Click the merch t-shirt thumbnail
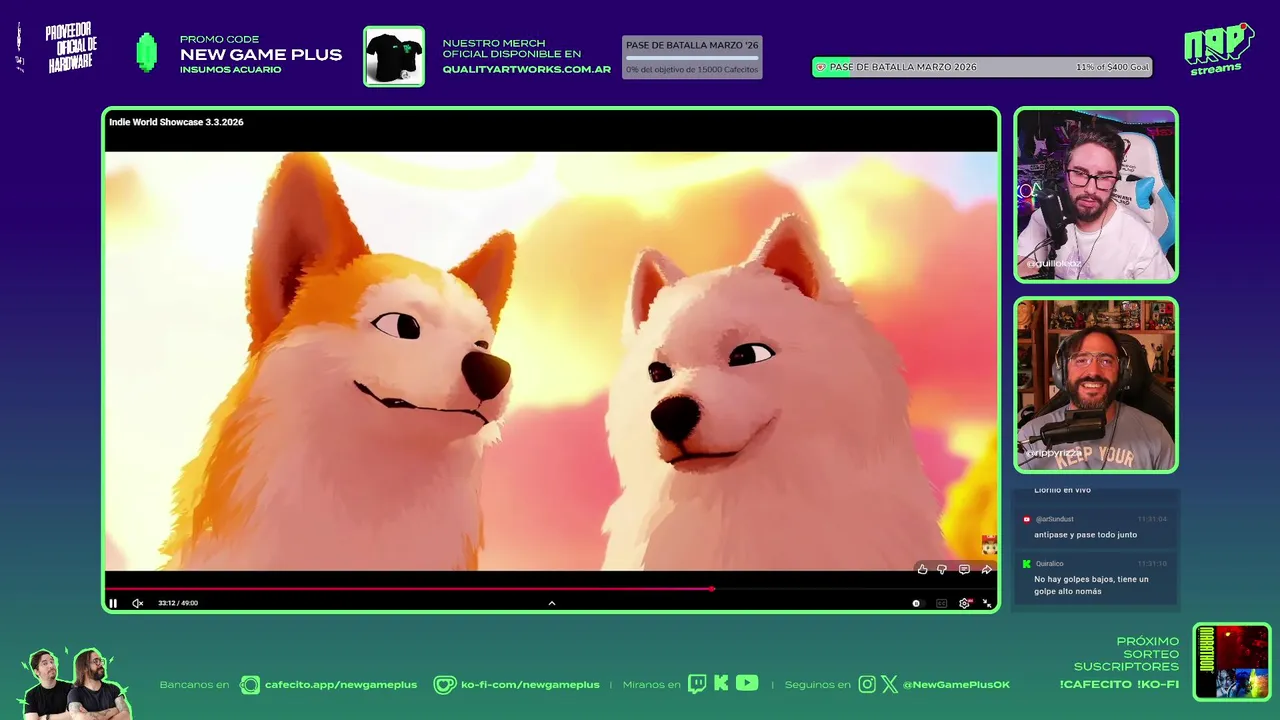 coord(394,56)
